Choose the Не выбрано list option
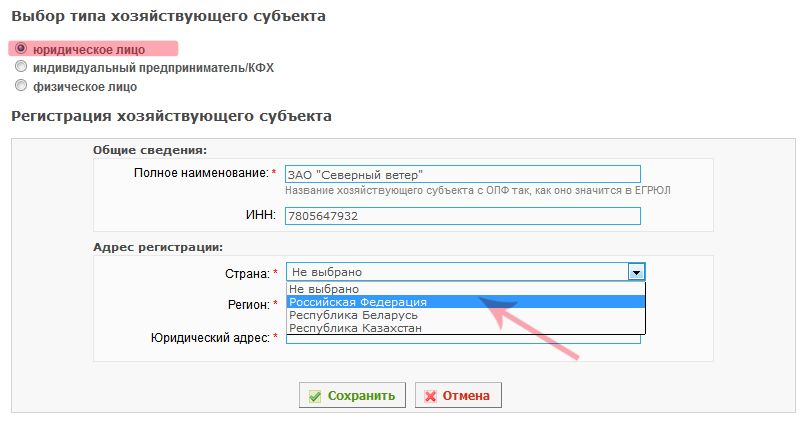Image resolution: width=806 pixels, height=425 pixels. coord(466,289)
